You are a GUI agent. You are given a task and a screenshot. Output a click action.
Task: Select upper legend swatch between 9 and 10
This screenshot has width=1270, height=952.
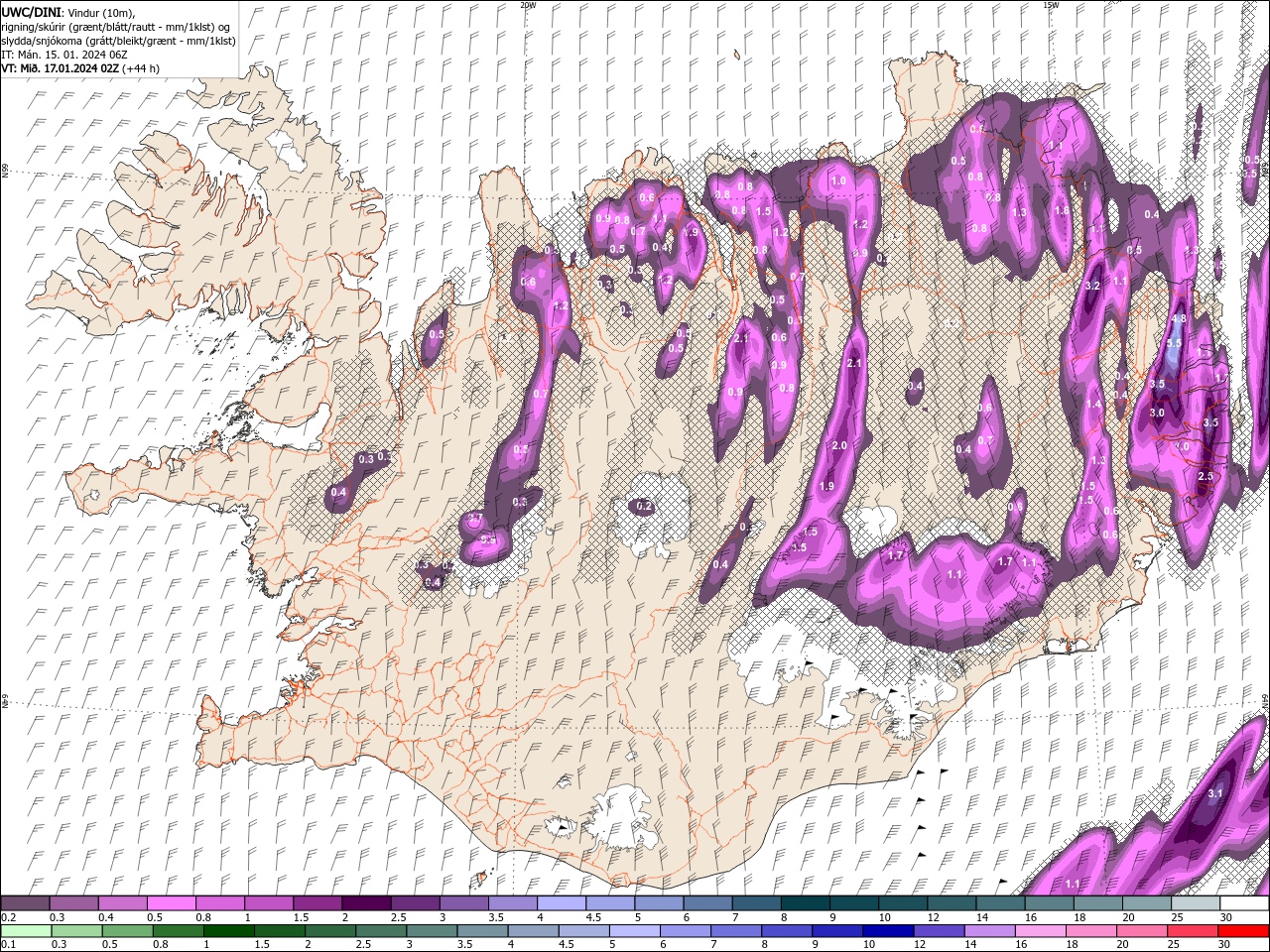(852, 903)
